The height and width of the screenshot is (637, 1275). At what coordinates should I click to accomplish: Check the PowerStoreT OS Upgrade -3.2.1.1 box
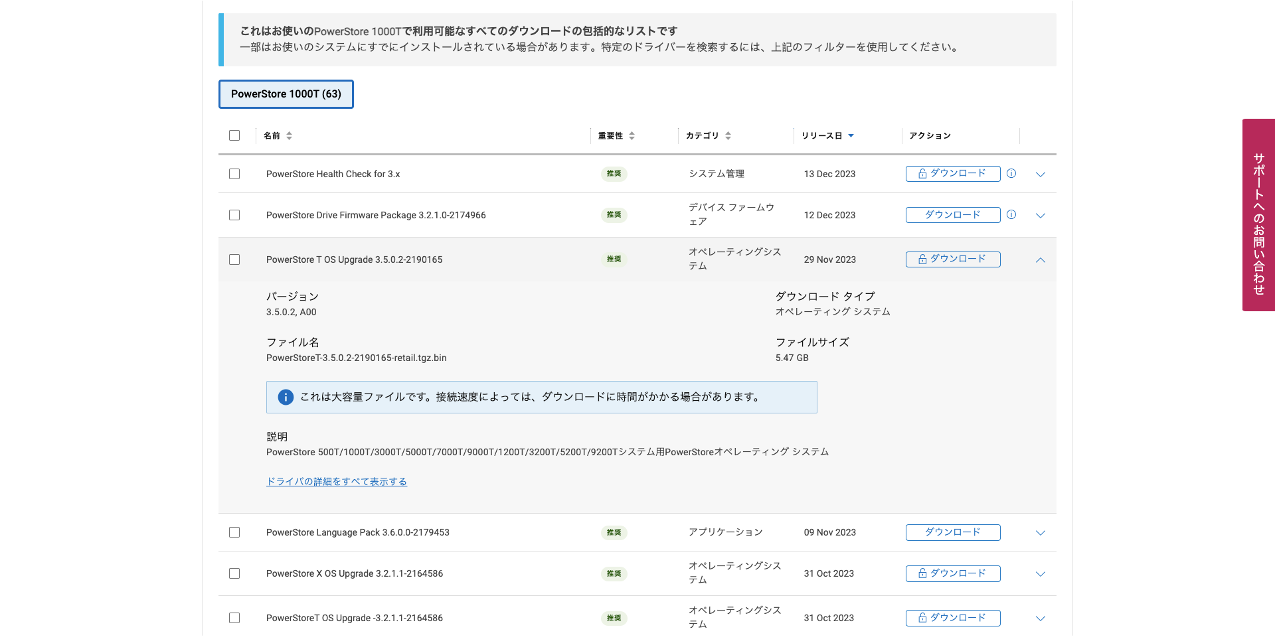tap(235, 617)
